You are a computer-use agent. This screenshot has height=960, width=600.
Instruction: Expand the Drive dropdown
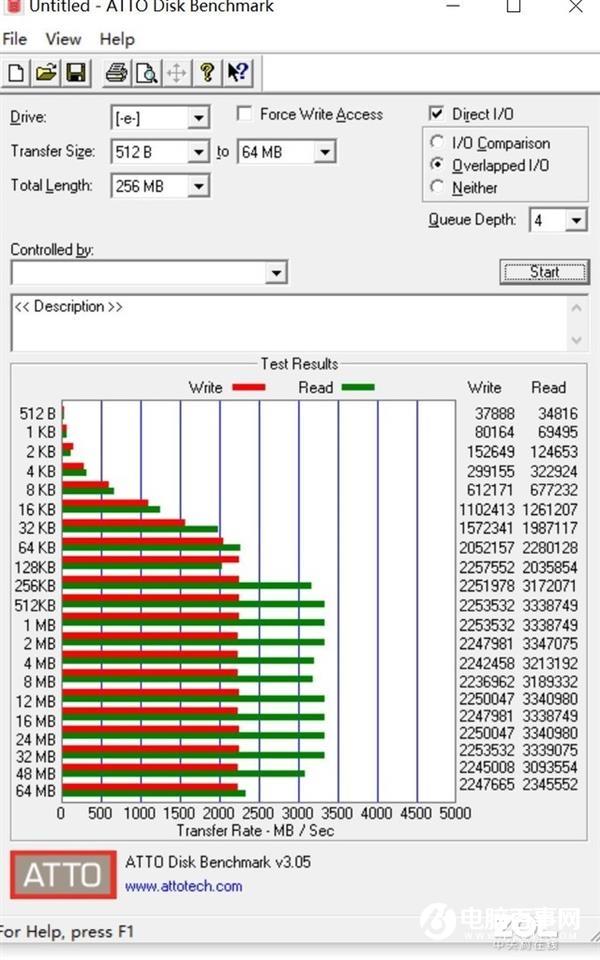(x=198, y=118)
